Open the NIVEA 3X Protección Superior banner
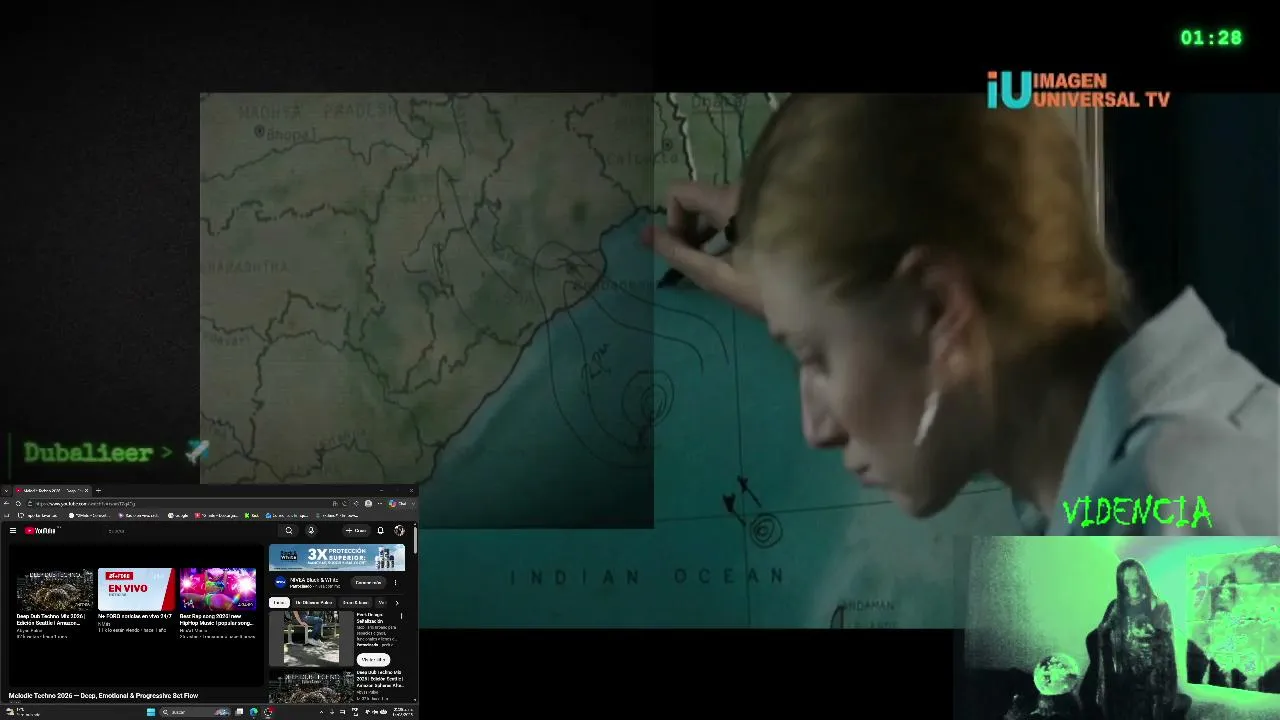The width and height of the screenshot is (1280, 720). click(337, 557)
